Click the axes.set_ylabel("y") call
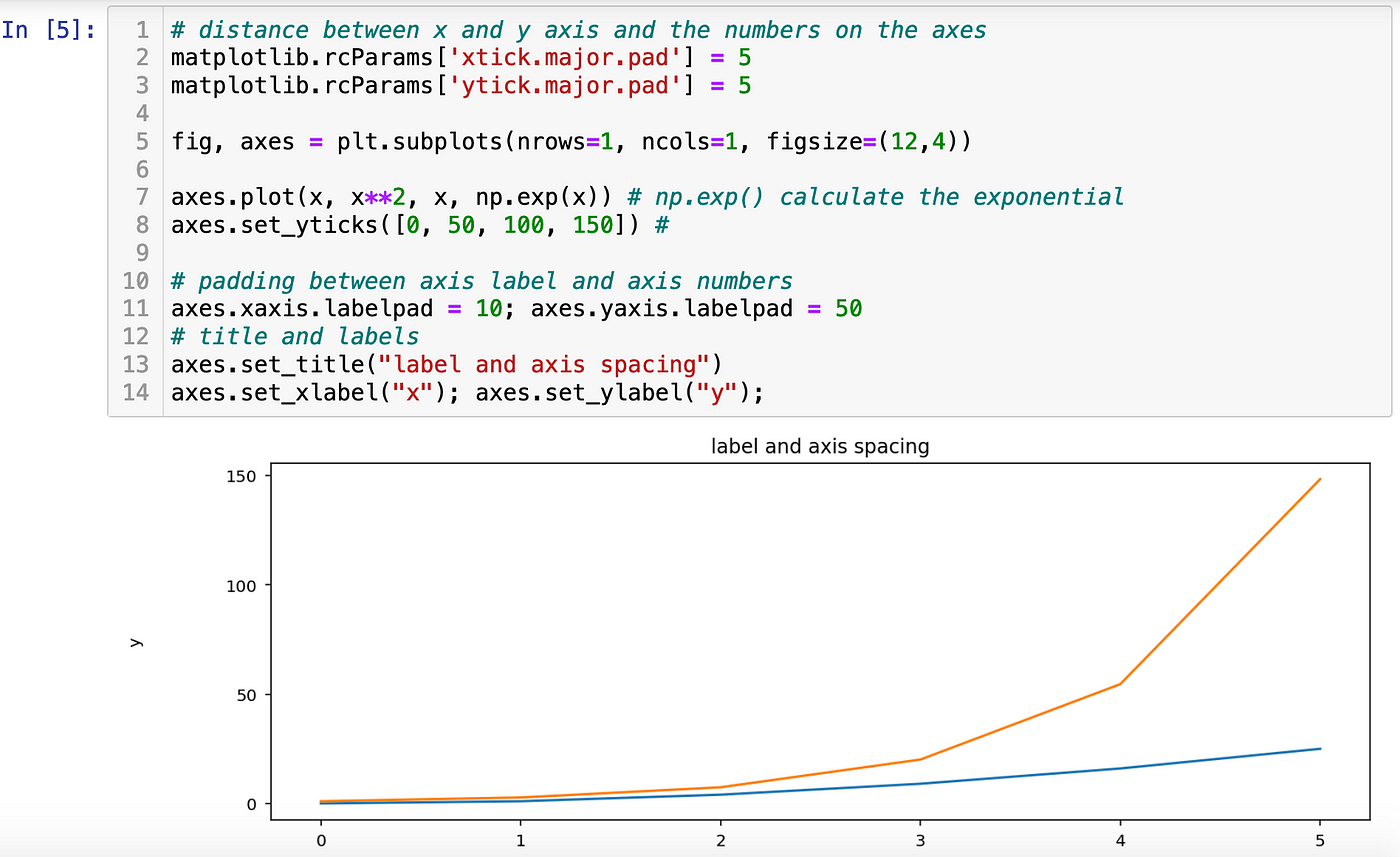This screenshot has width=1400, height=857. 613,392
